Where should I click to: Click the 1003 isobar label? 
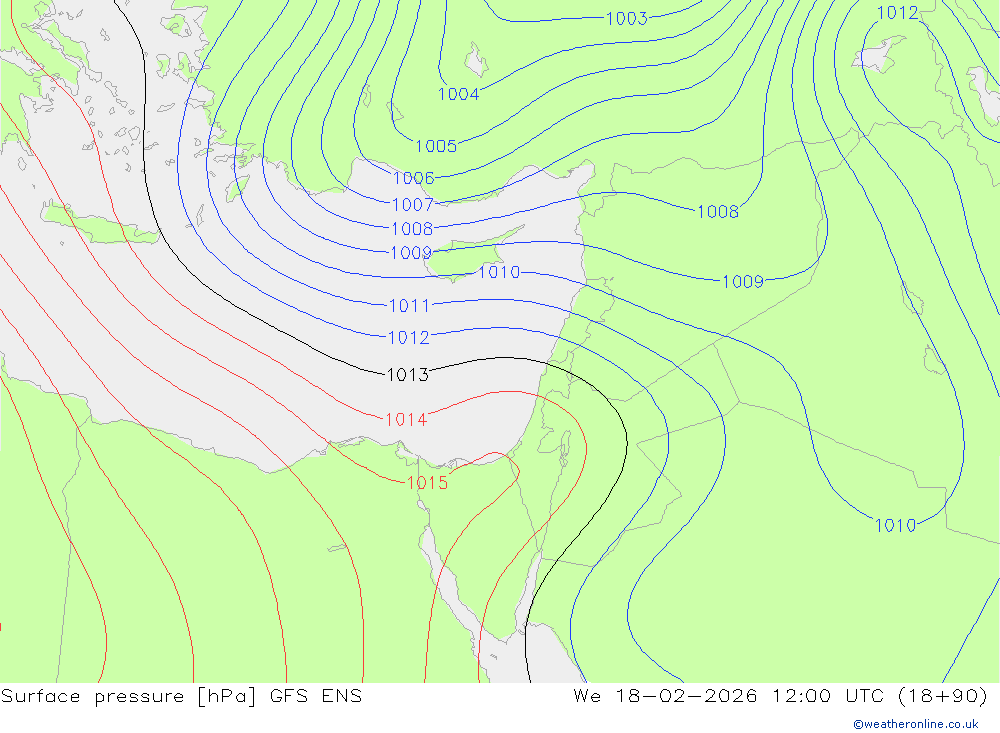click(x=626, y=19)
